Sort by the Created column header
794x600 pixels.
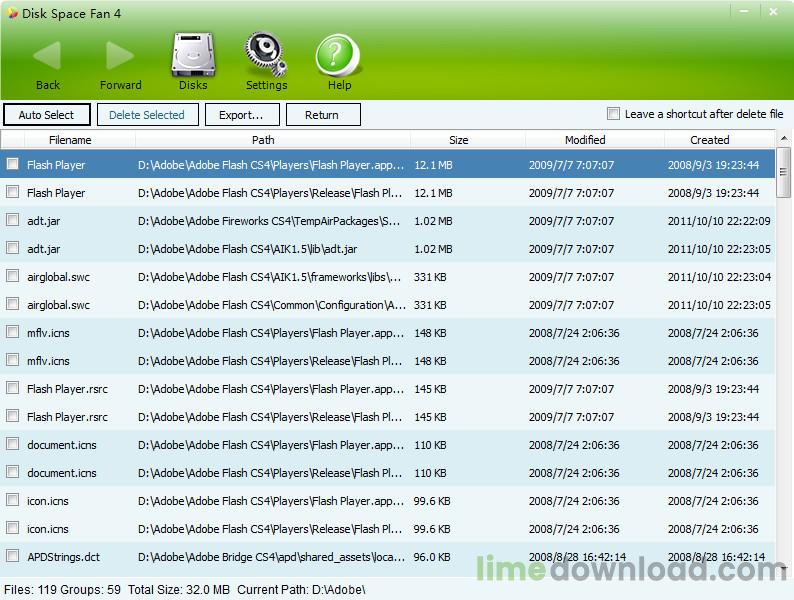710,140
